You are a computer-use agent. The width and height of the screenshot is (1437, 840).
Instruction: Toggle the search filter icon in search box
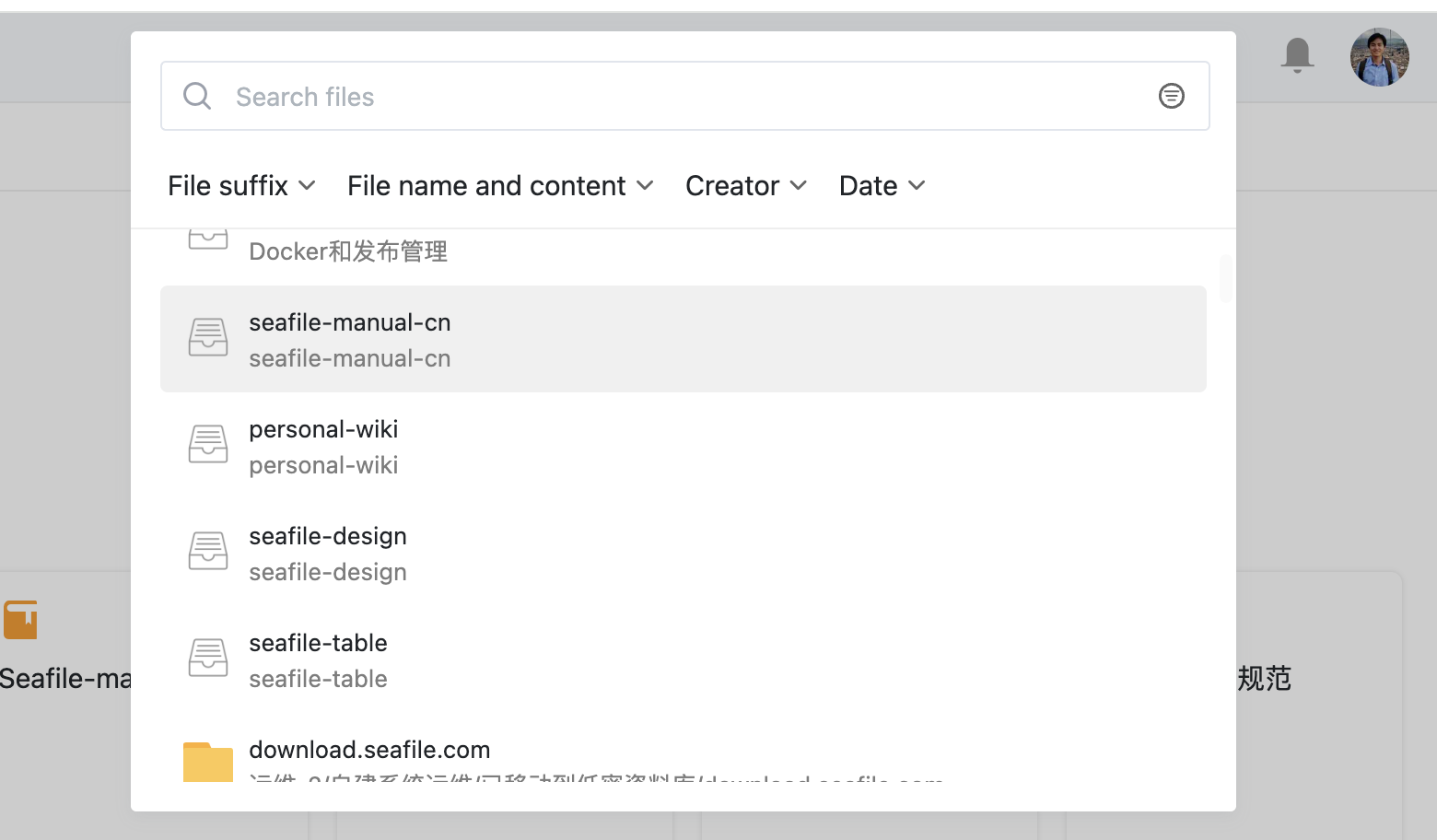[1171, 96]
